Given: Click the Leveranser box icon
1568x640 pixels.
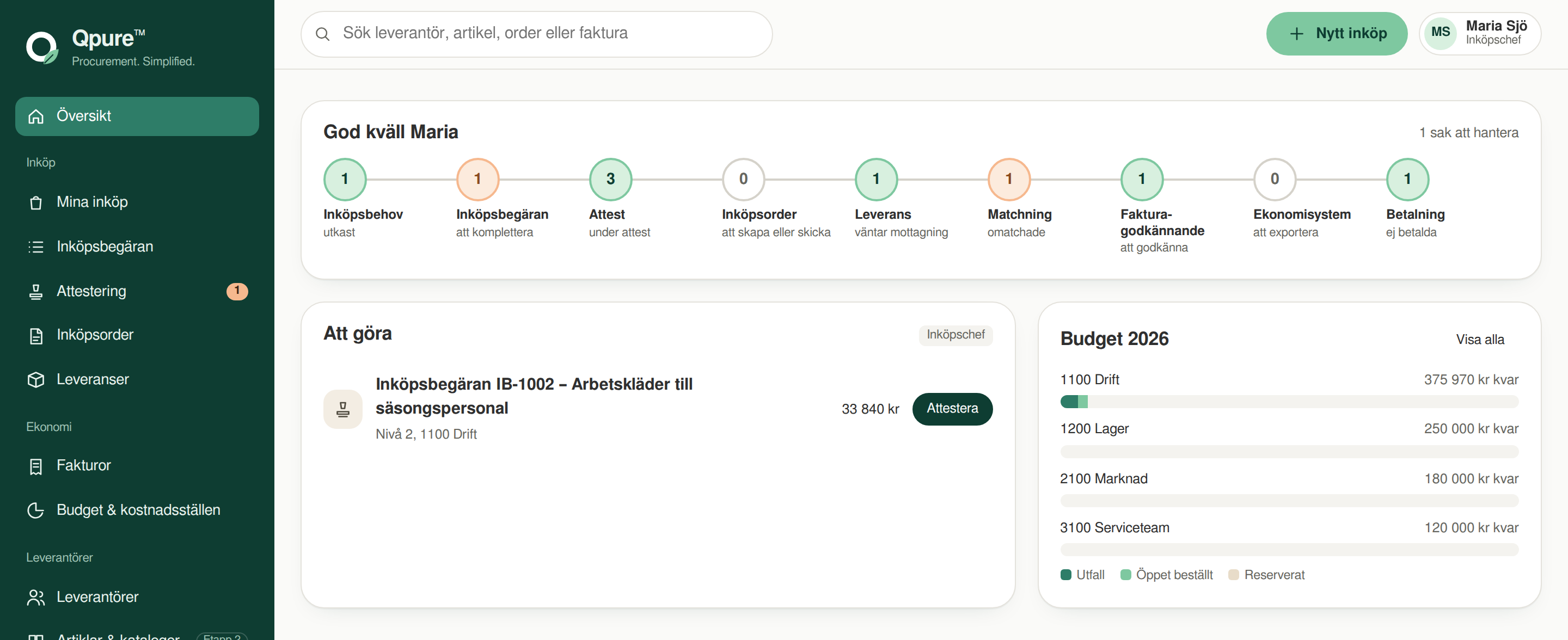Looking at the screenshot, I should pyautogui.click(x=36, y=380).
